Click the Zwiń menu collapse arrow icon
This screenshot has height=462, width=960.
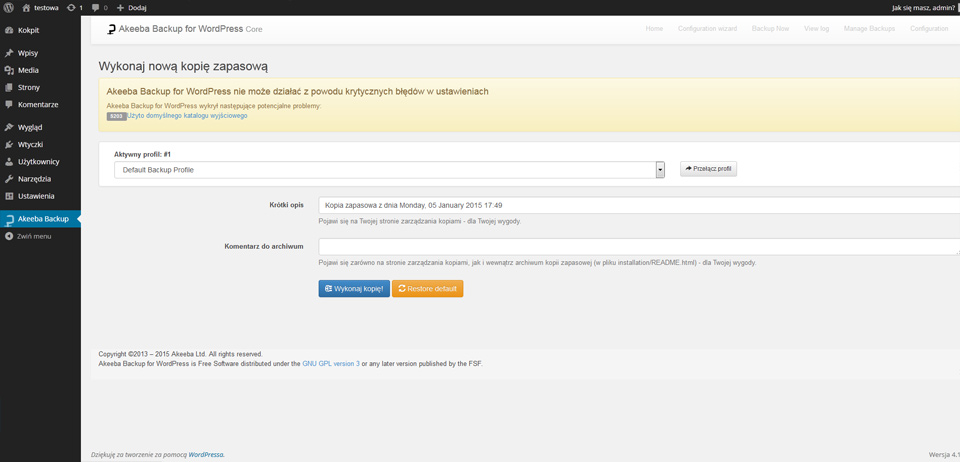(9, 236)
